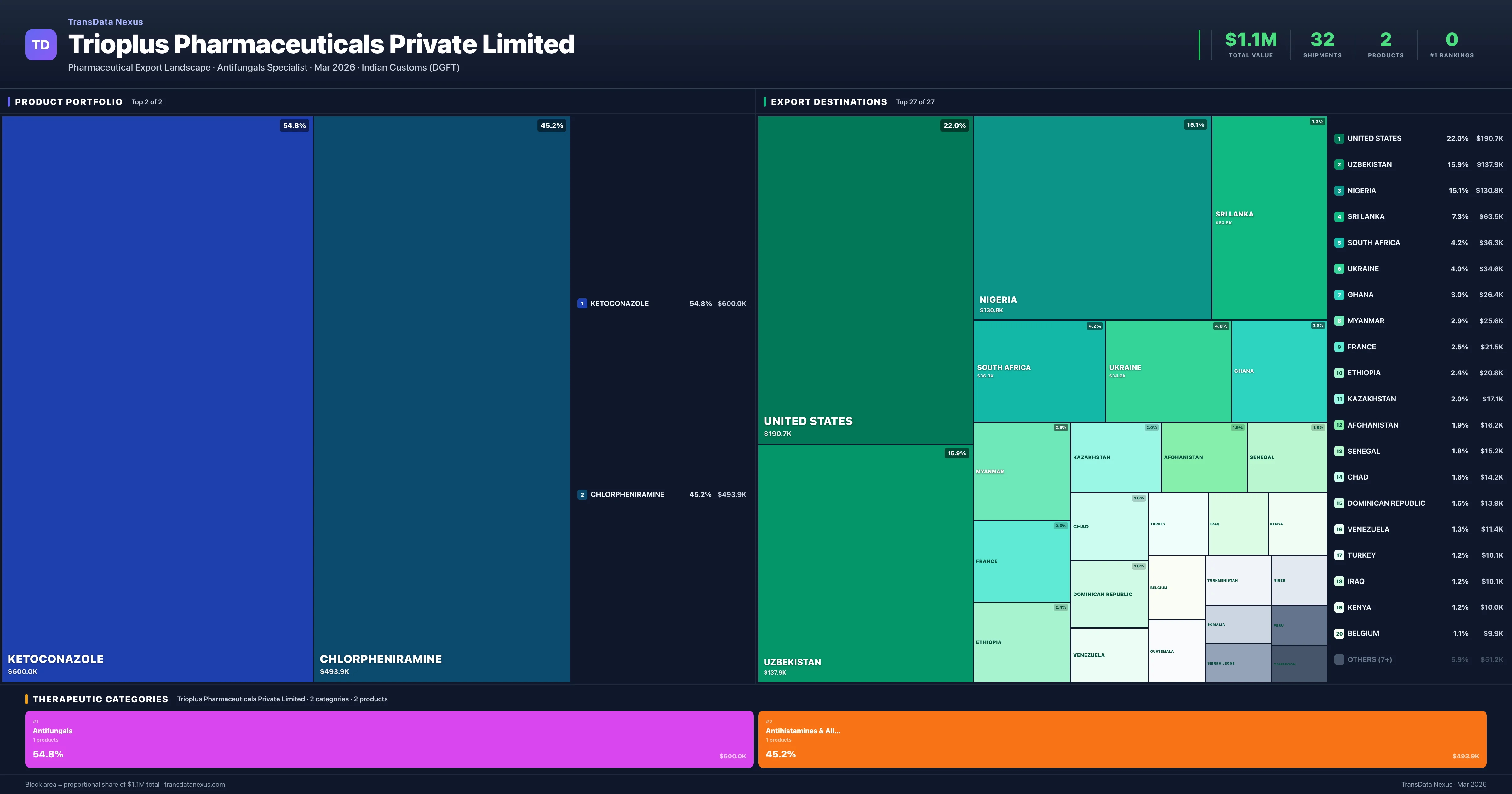Select the Sri Lanka treemap tile

point(1269,217)
